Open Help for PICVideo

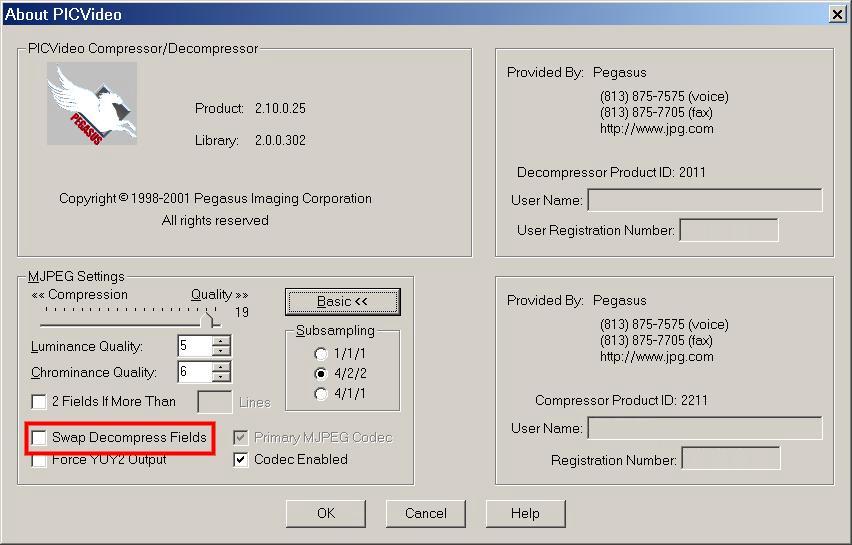coord(525,513)
